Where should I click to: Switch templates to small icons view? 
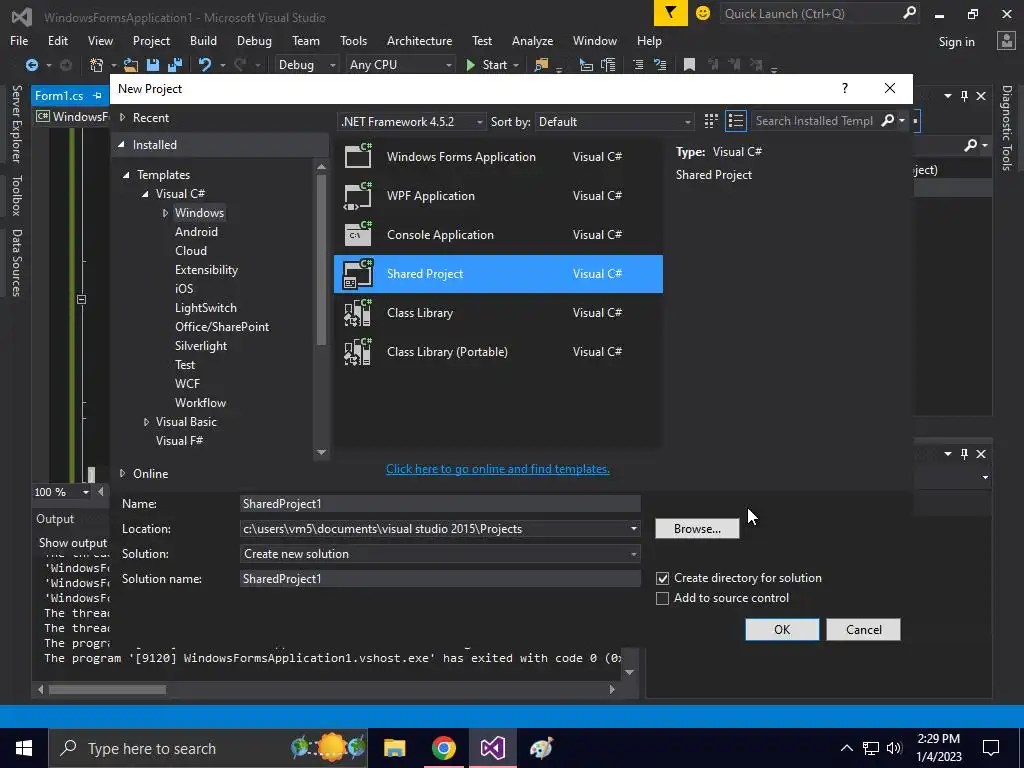(711, 121)
